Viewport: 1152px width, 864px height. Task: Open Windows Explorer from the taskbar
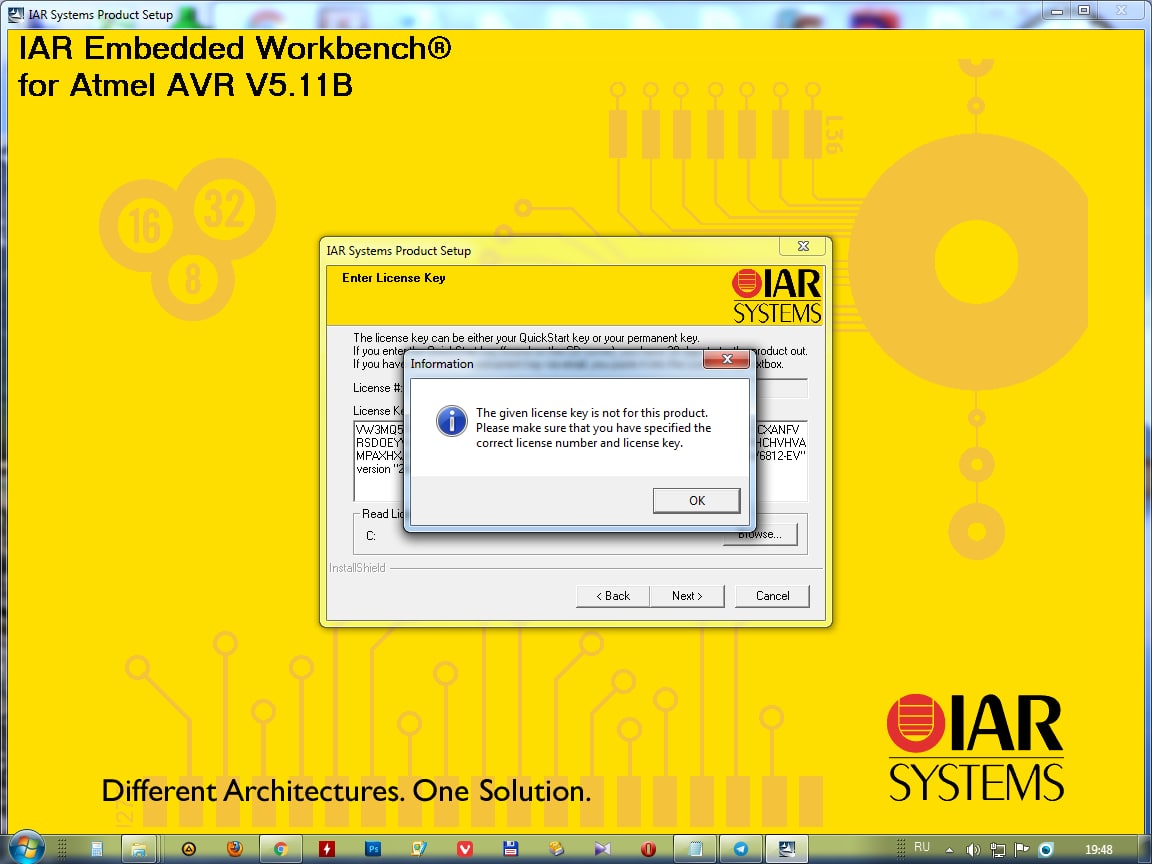click(x=138, y=849)
